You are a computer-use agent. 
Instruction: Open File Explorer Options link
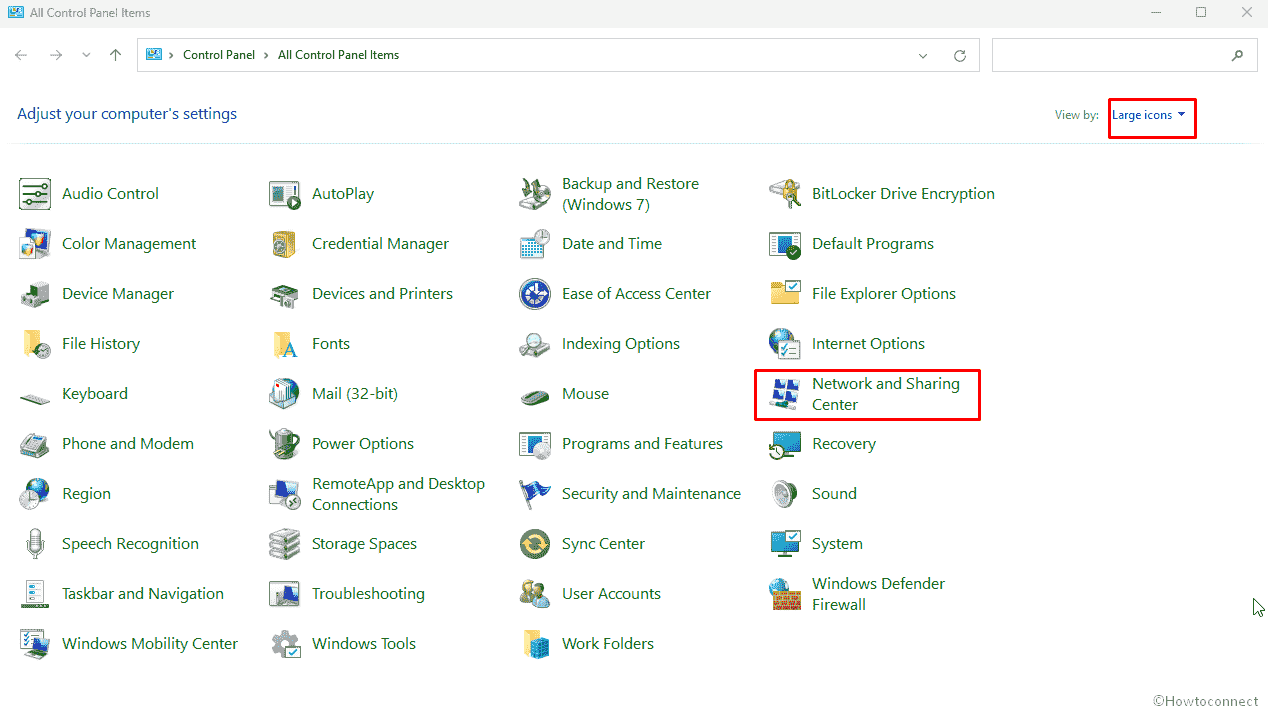click(x=884, y=294)
